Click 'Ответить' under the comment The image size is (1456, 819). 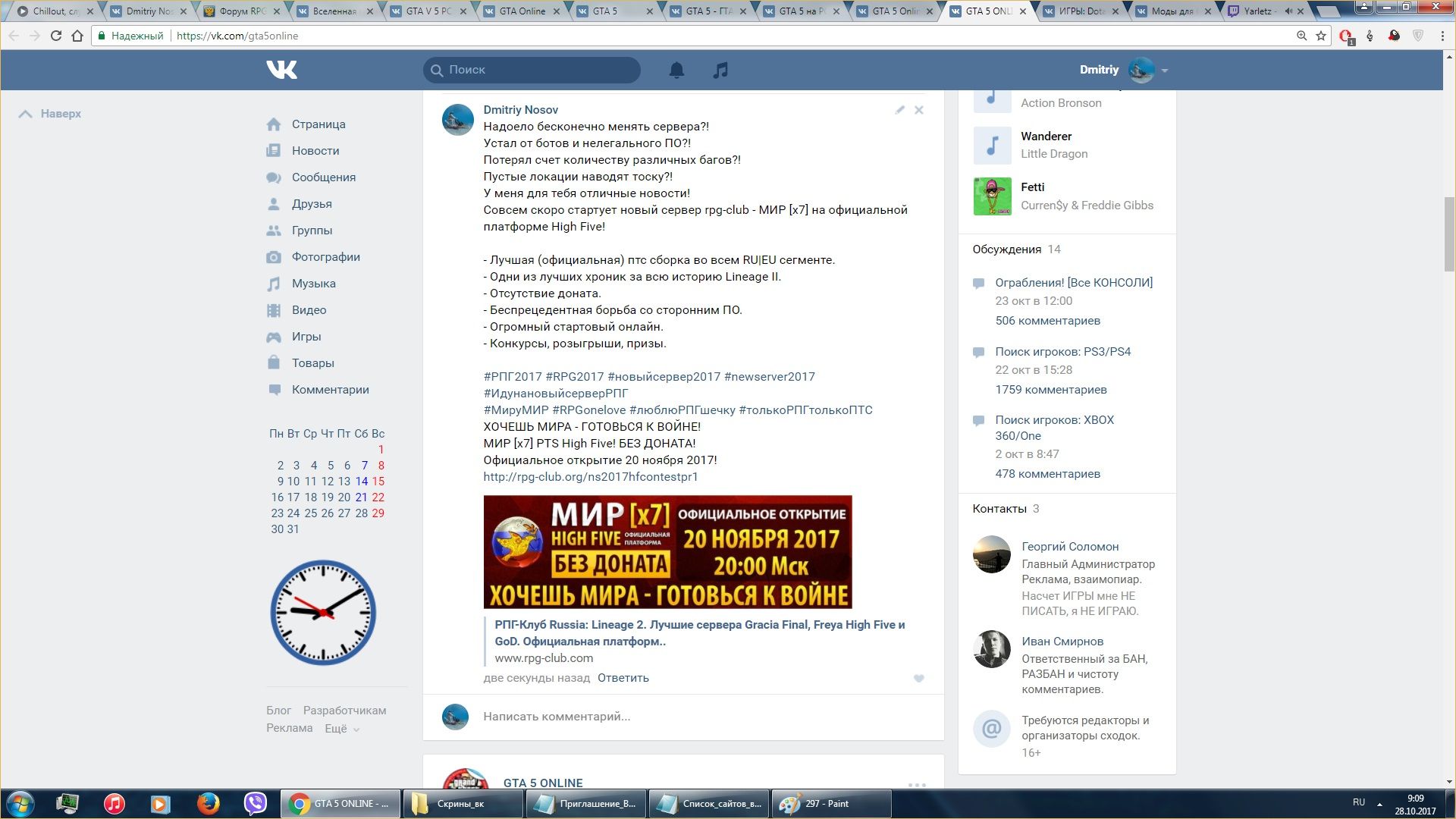(x=623, y=678)
